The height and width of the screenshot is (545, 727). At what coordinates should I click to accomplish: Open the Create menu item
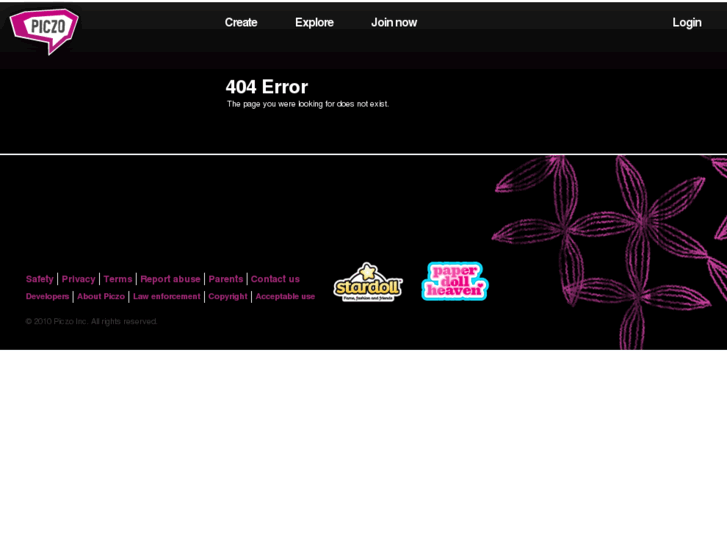coord(241,22)
